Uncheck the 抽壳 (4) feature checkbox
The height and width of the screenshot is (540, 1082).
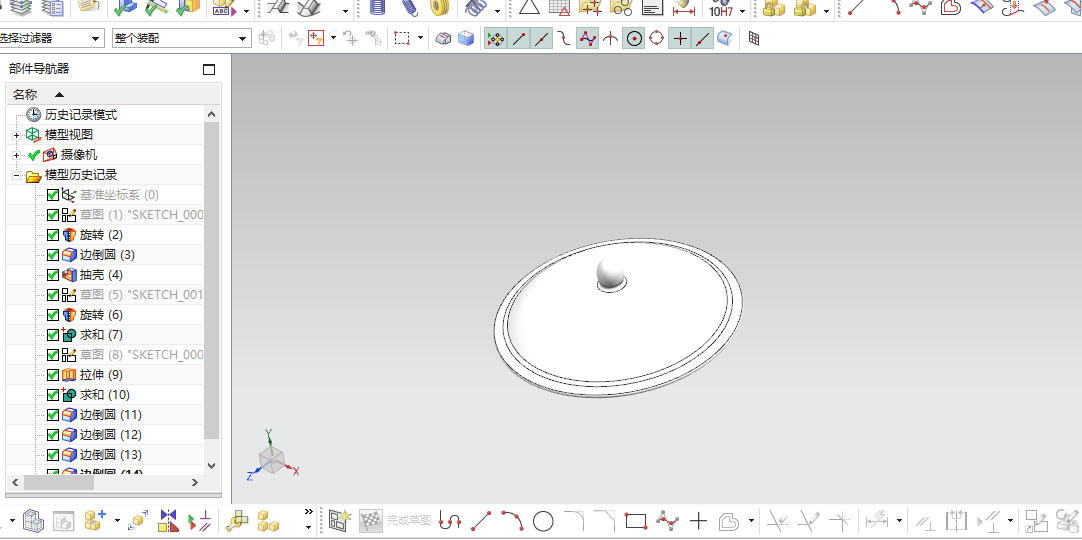pos(53,275)
